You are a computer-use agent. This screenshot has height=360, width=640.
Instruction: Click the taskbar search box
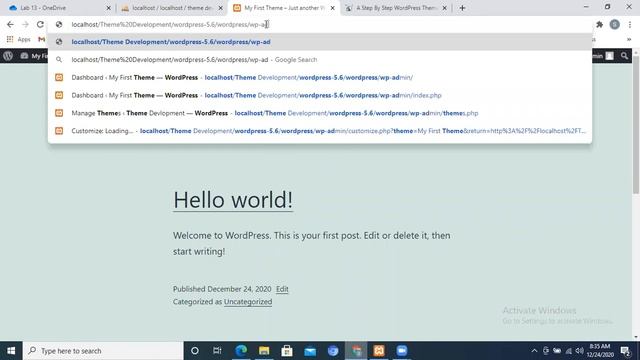[x=103, y=351]
